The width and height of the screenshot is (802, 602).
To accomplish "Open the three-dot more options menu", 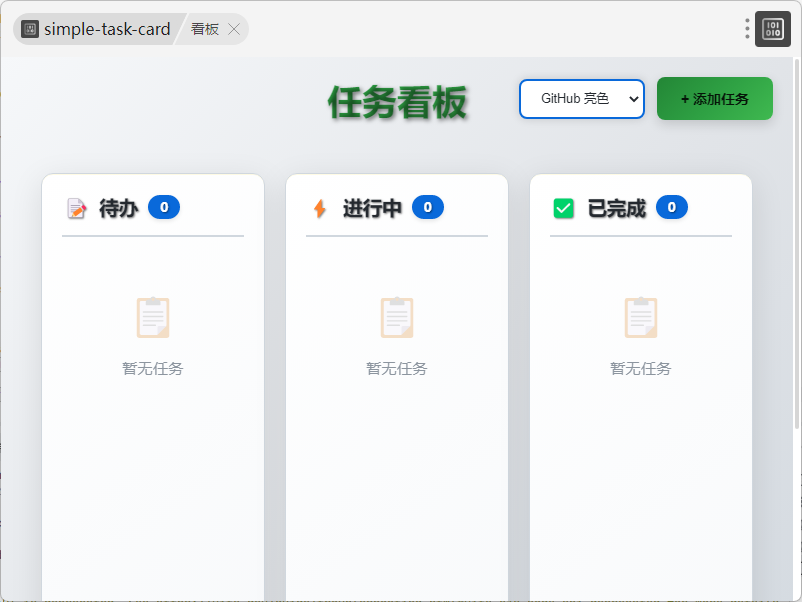I will 747,29.
